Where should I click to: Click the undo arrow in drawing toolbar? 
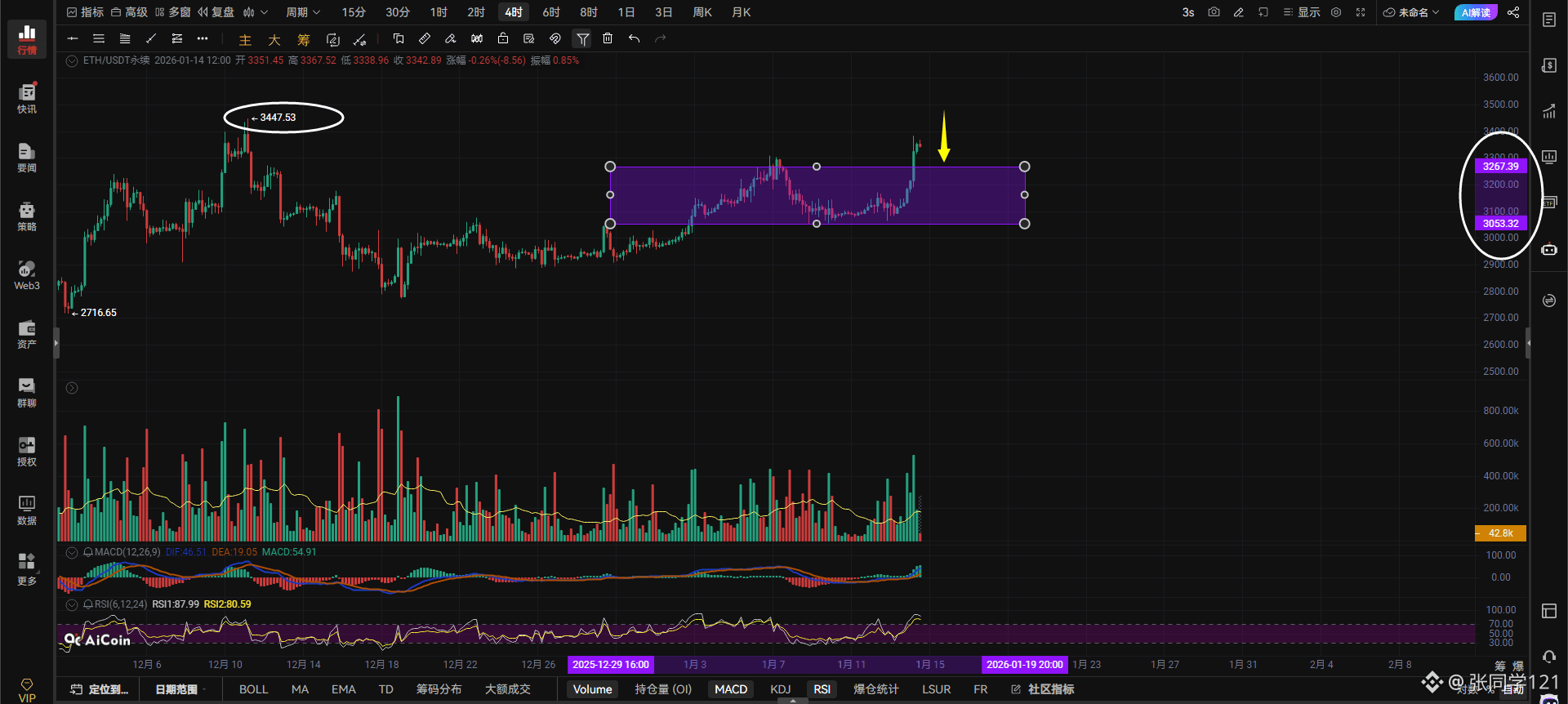coord(634,38)
